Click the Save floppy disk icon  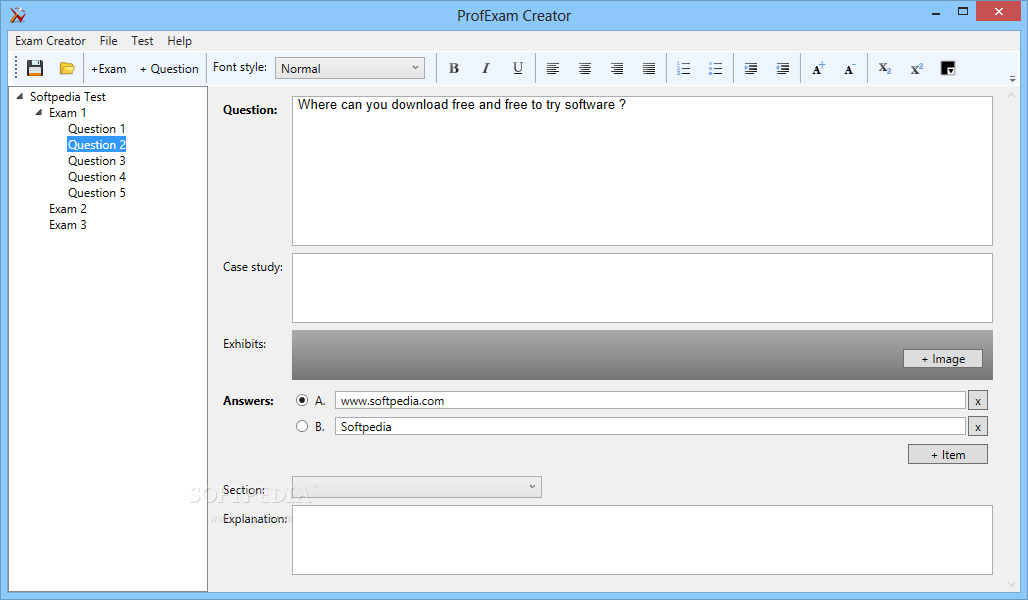pos(35,68)
